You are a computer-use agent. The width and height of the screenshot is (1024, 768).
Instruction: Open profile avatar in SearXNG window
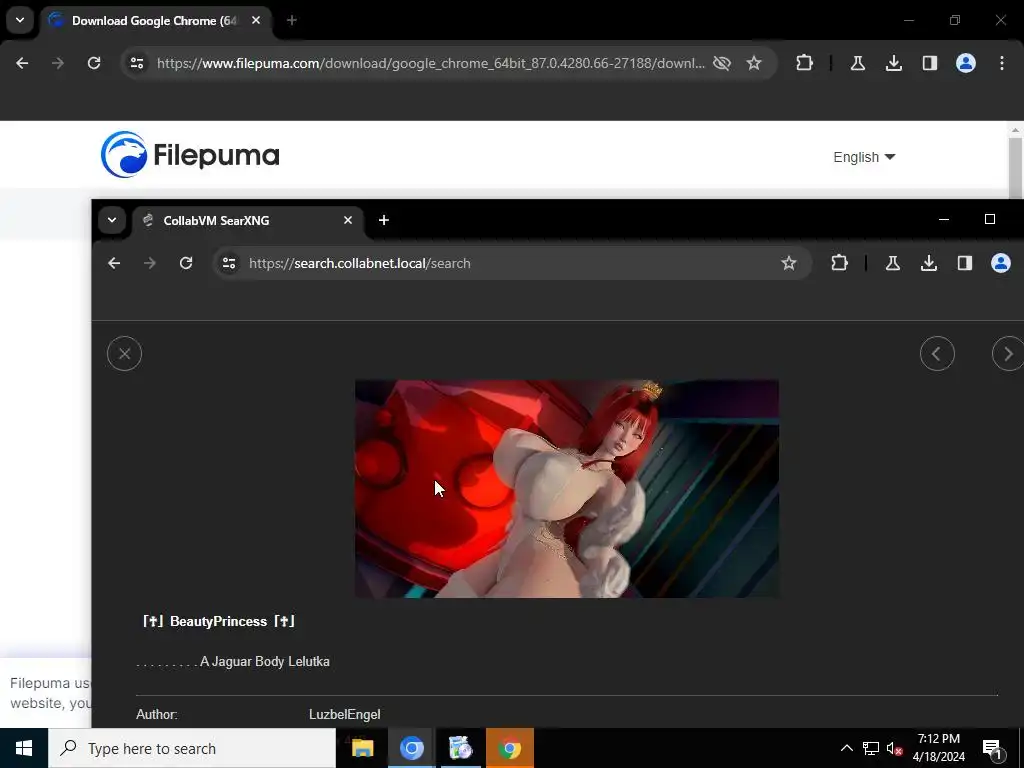tap(1000, 263)
